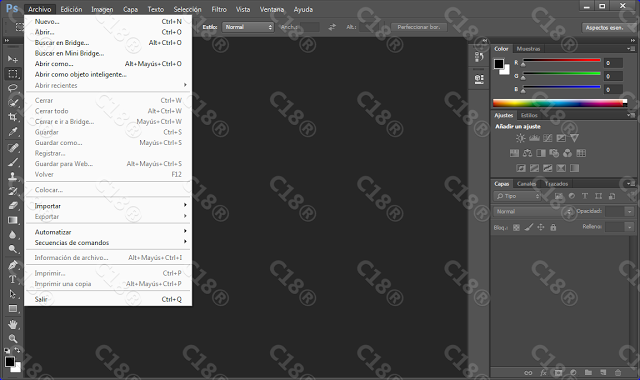Open the Tipo layer filter dropdown
Screen dimensions: 640x380
coord(517,196)
